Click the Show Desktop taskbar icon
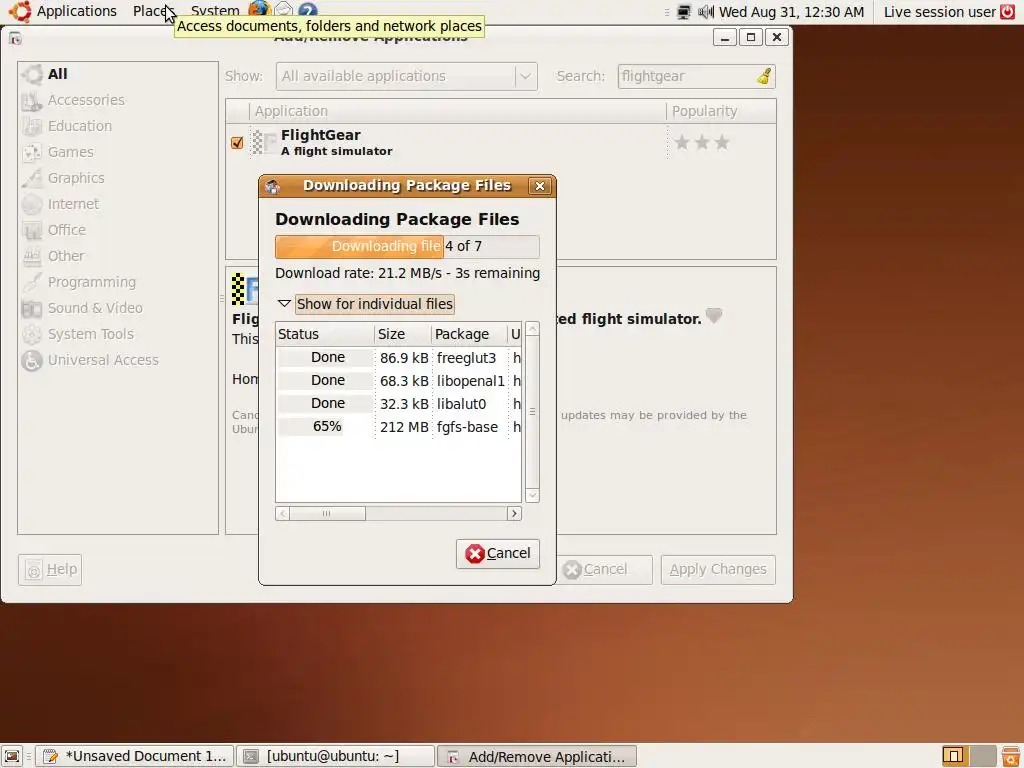This screenshot has height=768, width=1024. [x=12, y=756]
